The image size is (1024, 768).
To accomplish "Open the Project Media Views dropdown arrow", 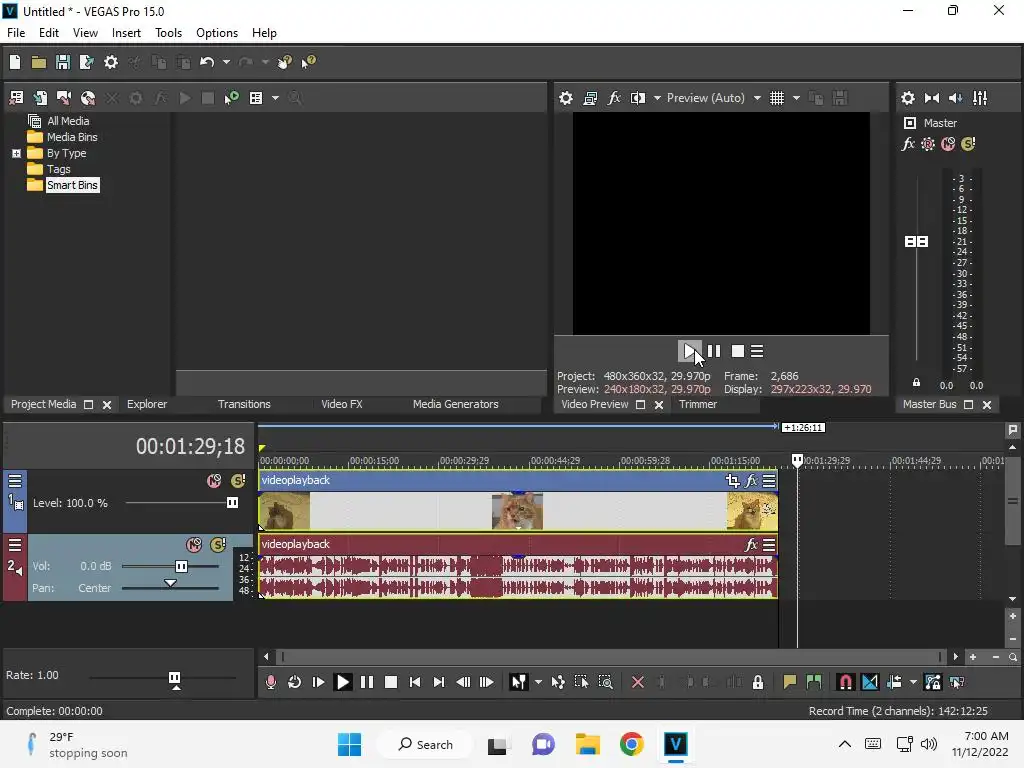I will 276,98.
